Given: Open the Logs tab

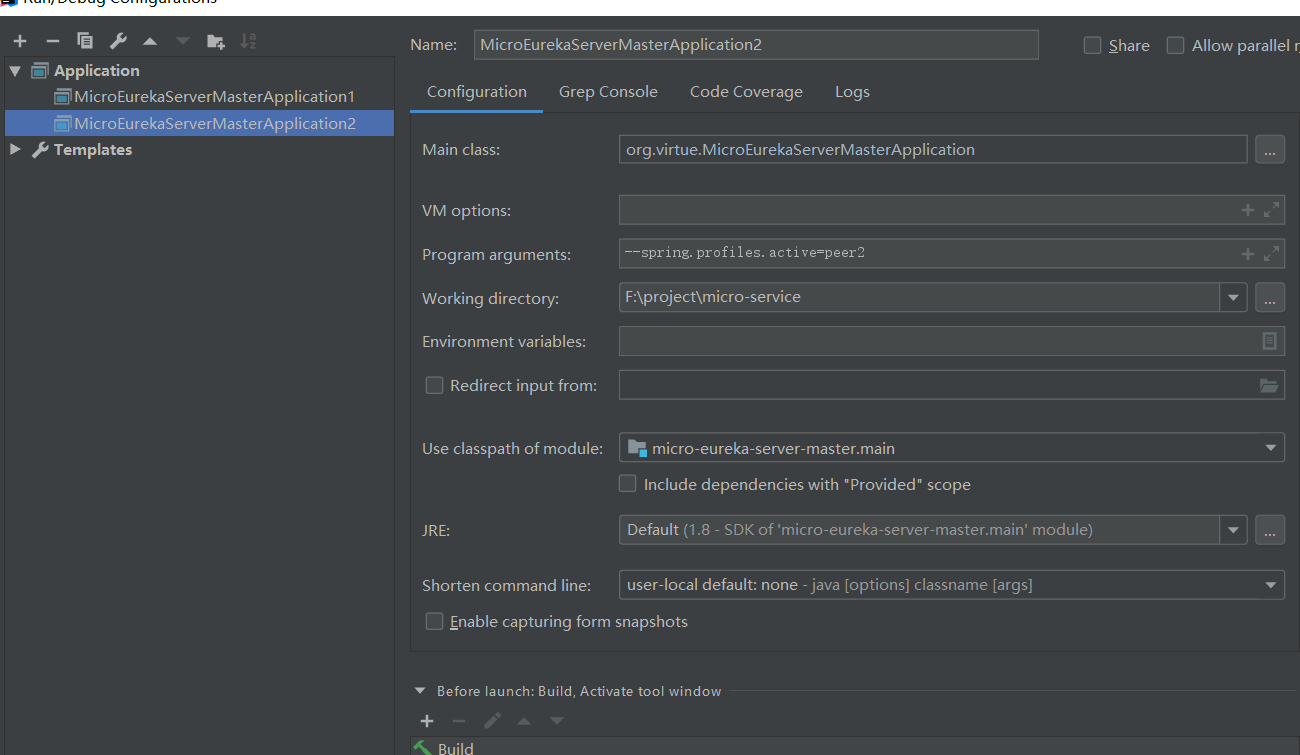Looking at the screenshot, I should point(852,92).
